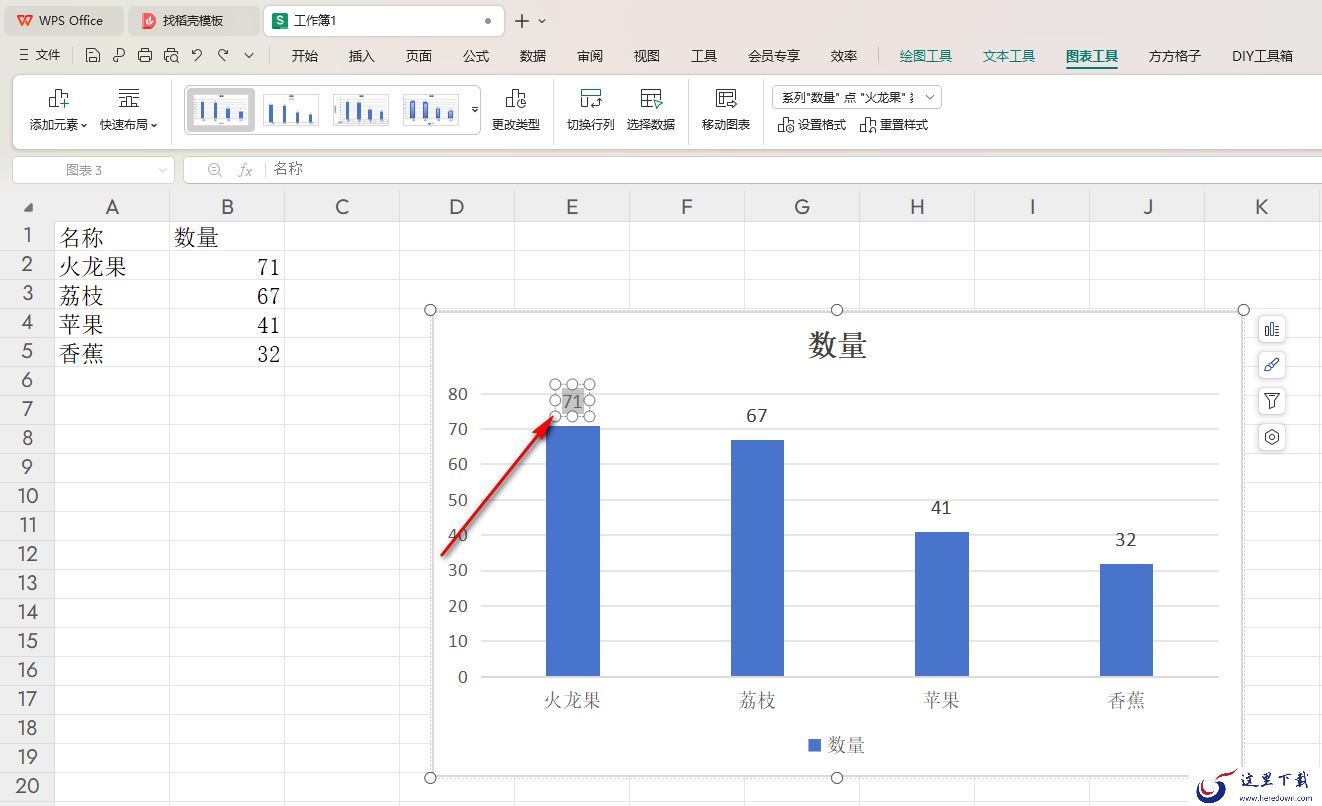Select the 荔枝 blue bar in chart

point(757,558)
